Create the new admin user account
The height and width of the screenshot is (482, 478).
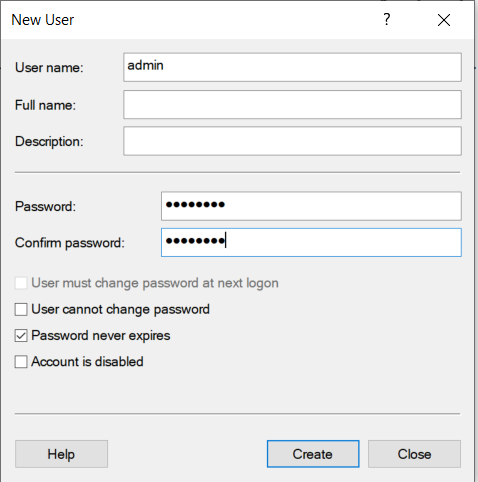point(313,454)
